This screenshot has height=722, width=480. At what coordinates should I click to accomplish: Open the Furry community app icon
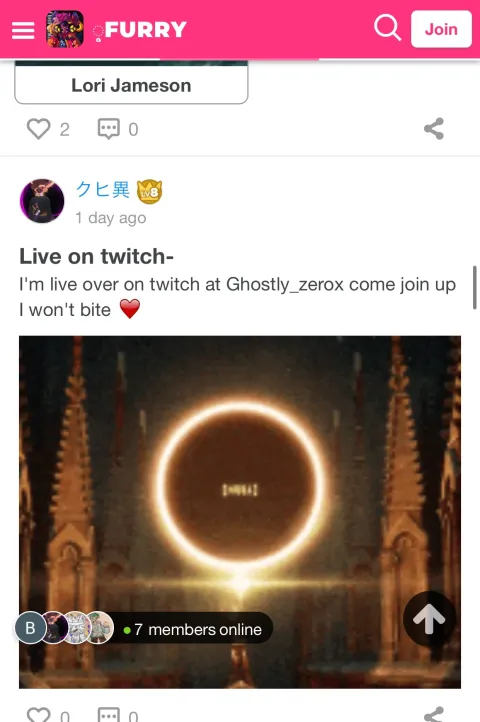coord(65,29)
